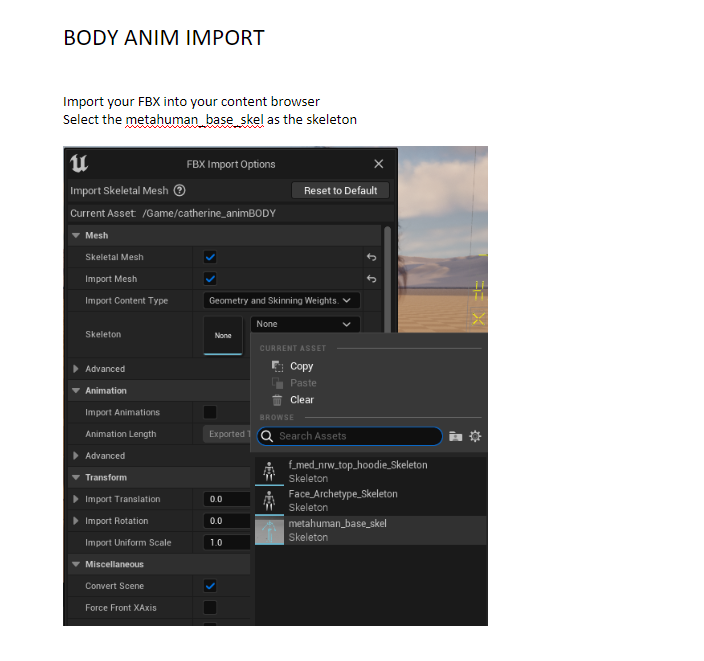This screenshot has width=704, height=661.
Task: Click the Unreal Engine logo icon
Action: pyautogui.click(x=79, y=163)
